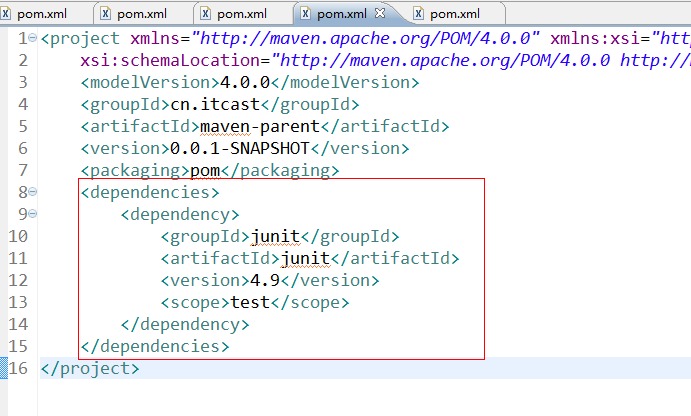Click the junit groupId value on line 10
Screen dimensions: 691x416
tap(275, 236)
